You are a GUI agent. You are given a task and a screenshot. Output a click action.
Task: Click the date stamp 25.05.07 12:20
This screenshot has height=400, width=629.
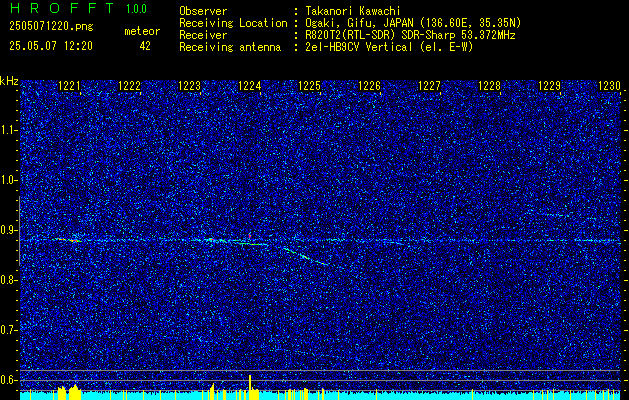(x=51, y=46)
